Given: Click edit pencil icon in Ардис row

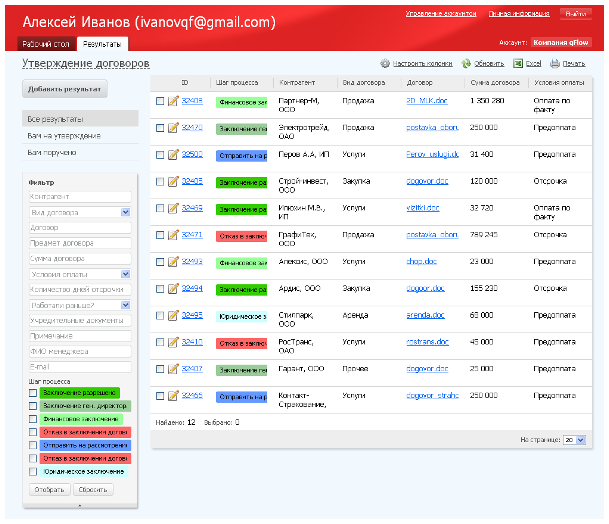Looking at the screenshot, I should [x=173, y=289].
